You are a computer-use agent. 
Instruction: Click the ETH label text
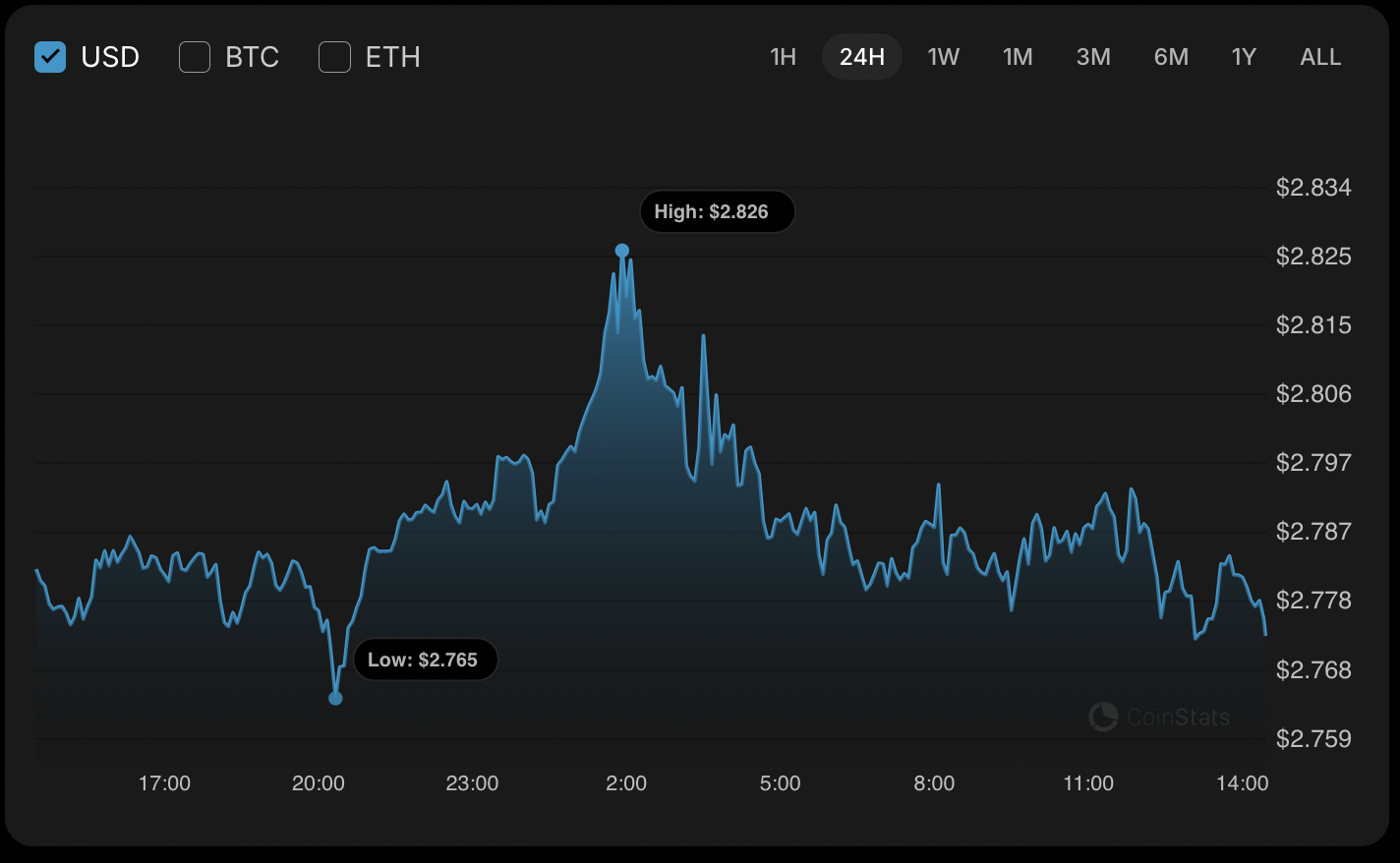point(393,57)
